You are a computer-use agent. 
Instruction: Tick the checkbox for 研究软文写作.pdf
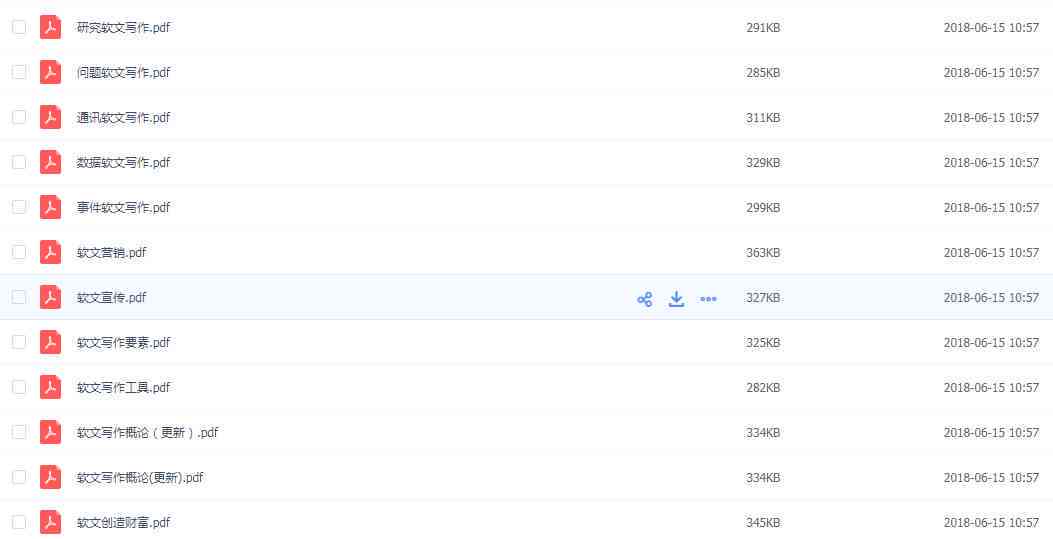click(19, 28)
